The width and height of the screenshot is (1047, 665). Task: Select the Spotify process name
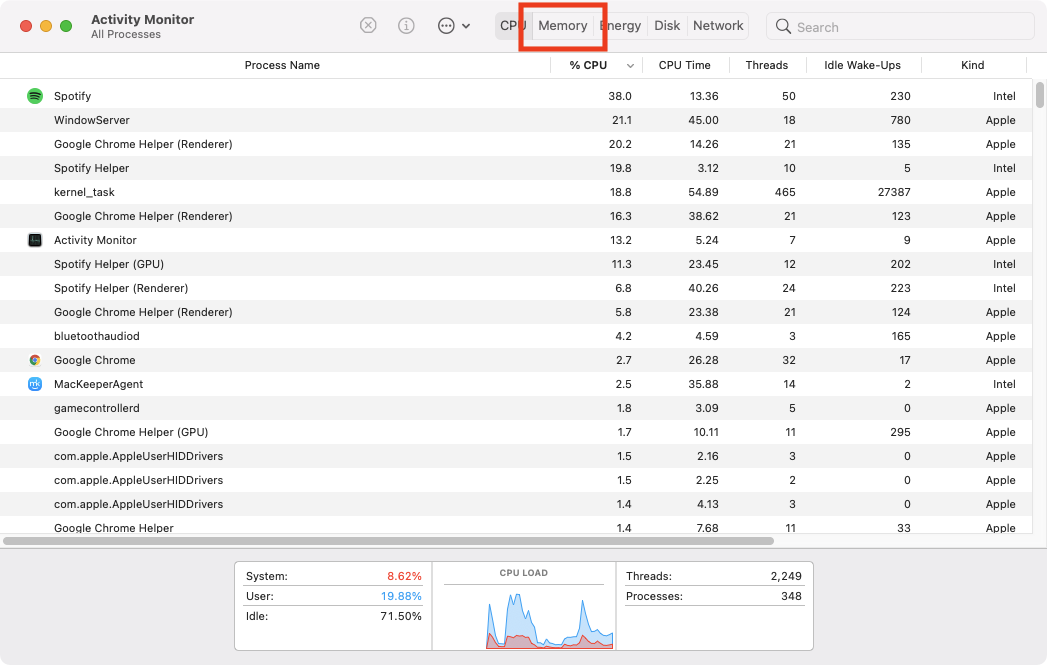tap(72, 96)
